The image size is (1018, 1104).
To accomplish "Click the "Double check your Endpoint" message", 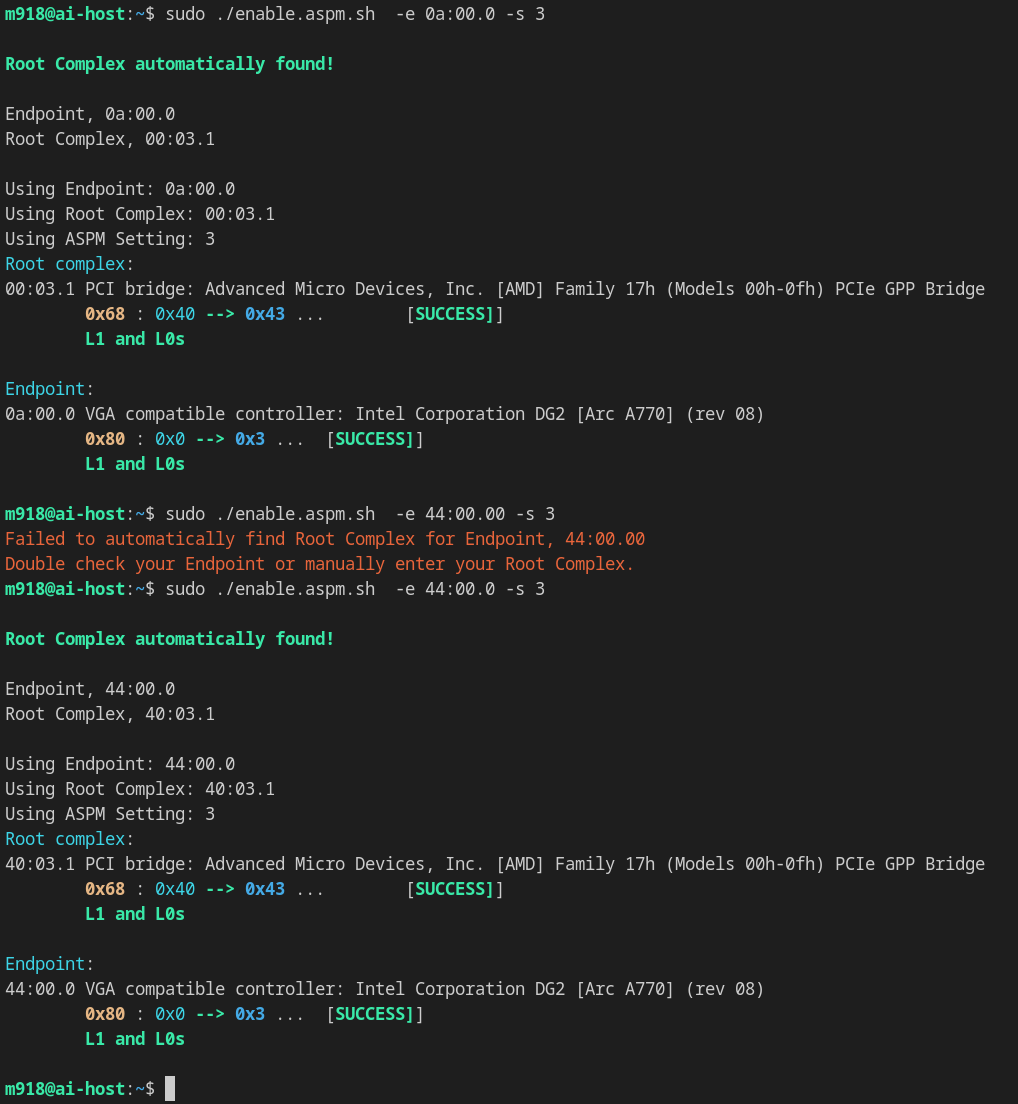I will click(320, 564).
